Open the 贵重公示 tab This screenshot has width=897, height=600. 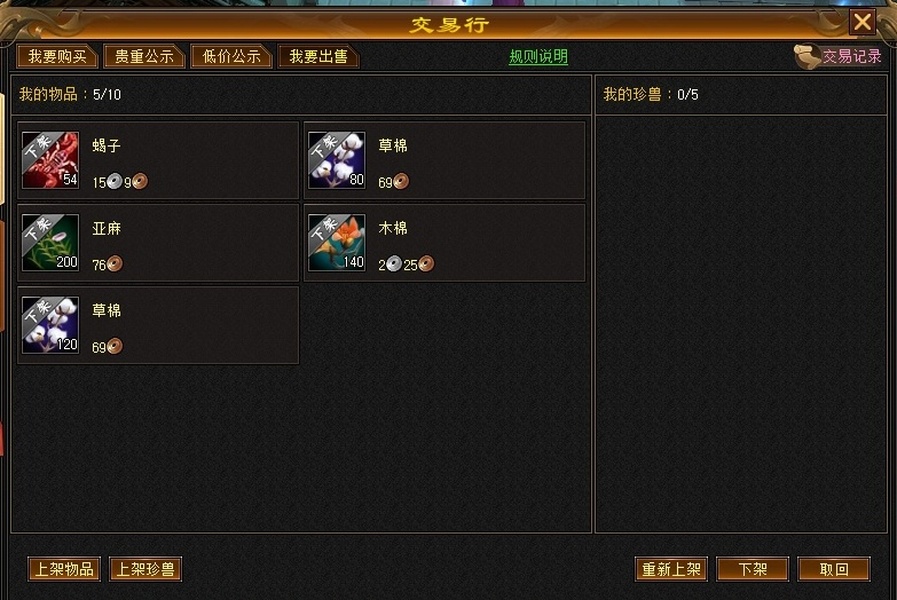click(x=144, y=56)
